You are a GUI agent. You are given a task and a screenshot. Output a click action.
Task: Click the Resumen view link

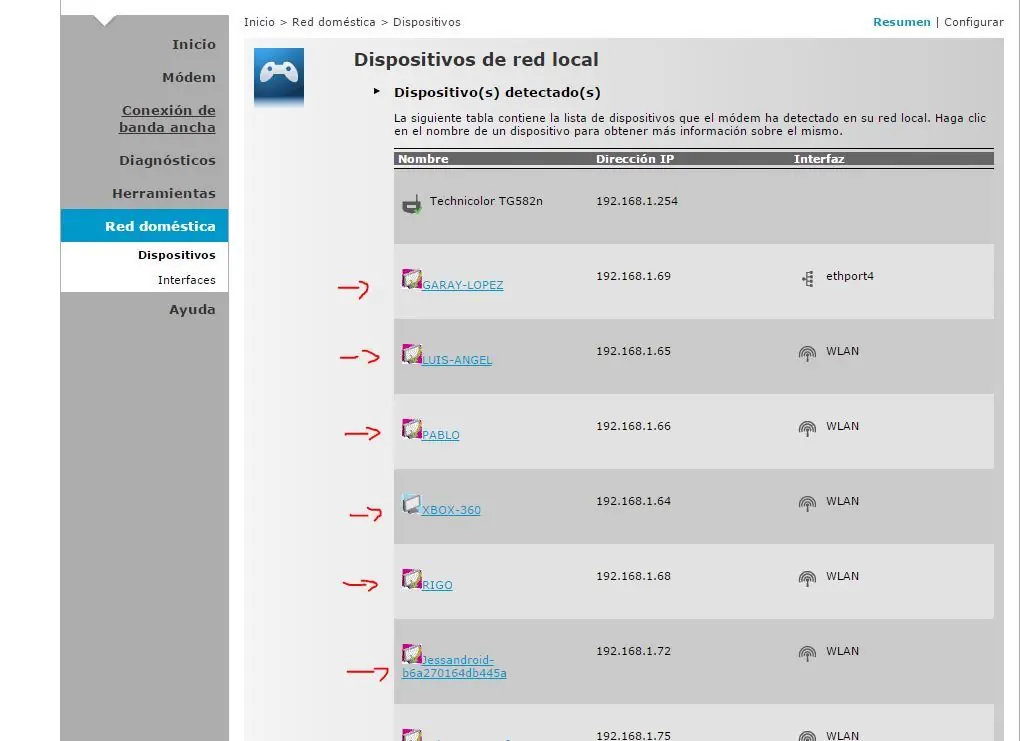click(902, 22)
